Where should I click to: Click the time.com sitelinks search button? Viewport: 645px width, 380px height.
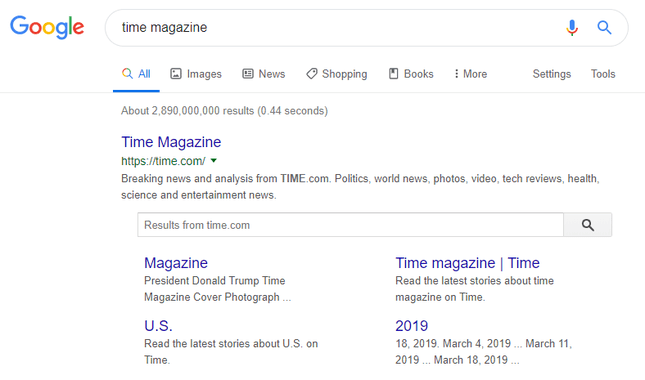(x=587, y=225)
